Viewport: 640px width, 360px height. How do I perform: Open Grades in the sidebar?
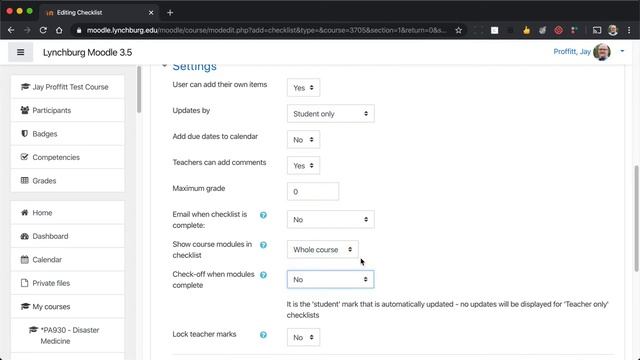coord(67,181)
